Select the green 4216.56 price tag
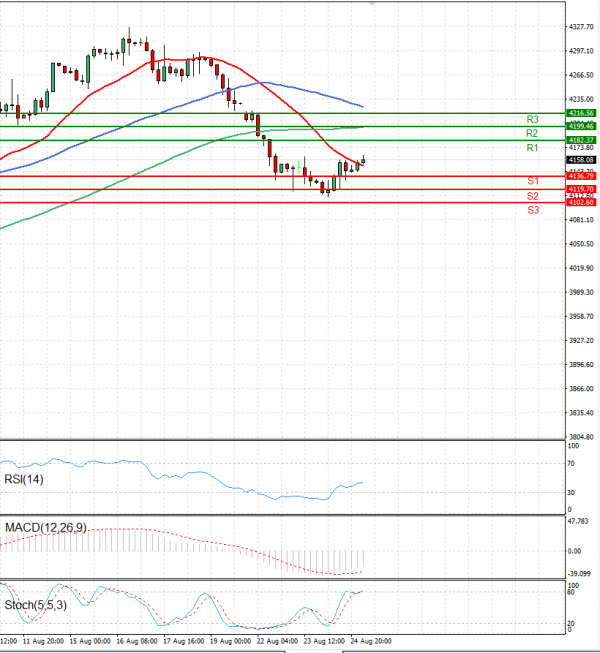 point(581,113)
